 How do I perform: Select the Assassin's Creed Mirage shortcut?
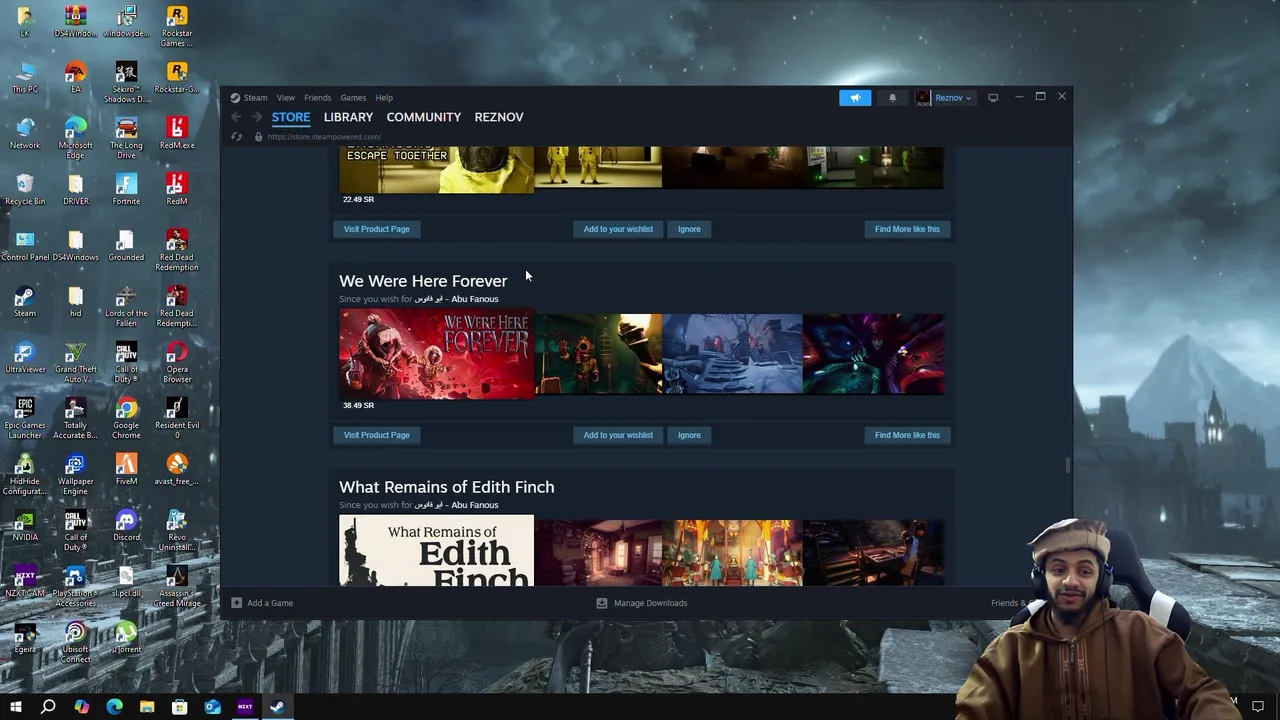(177, 586)
